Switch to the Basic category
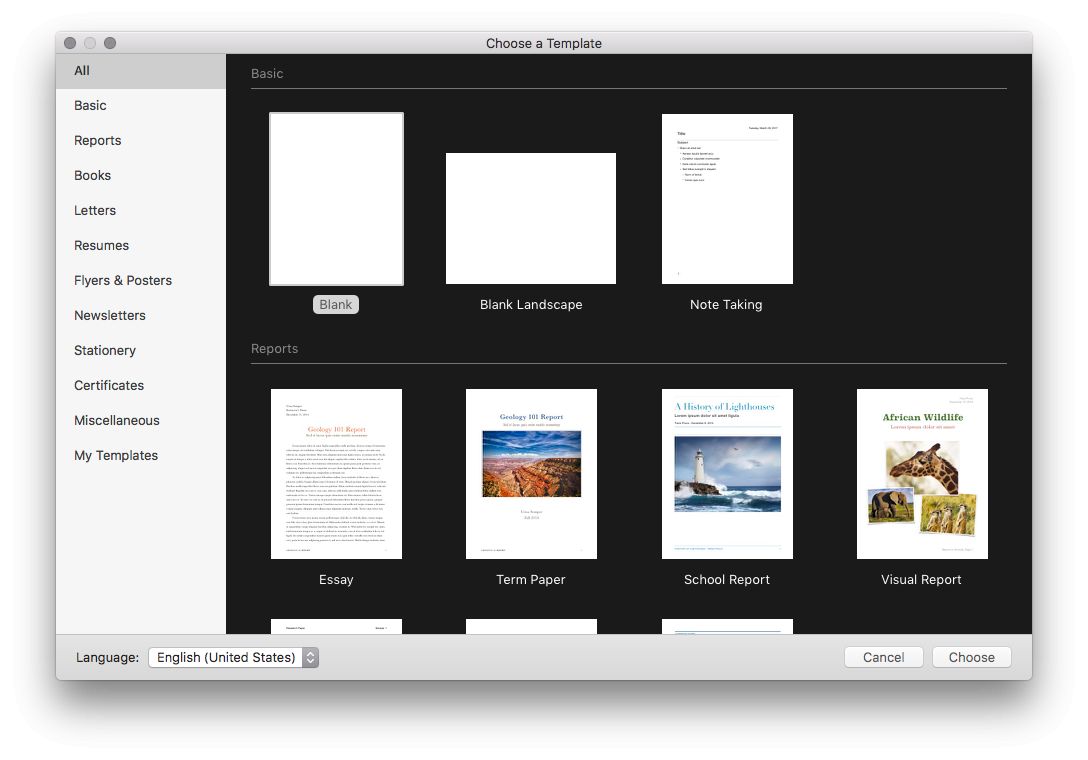 tap(90, 106)
